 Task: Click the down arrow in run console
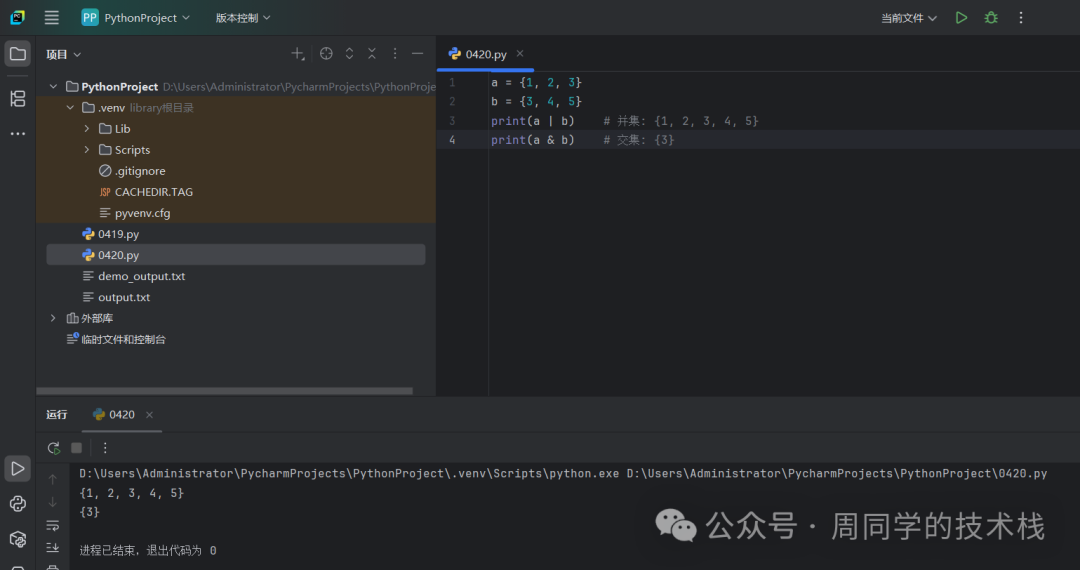(52, 503)
